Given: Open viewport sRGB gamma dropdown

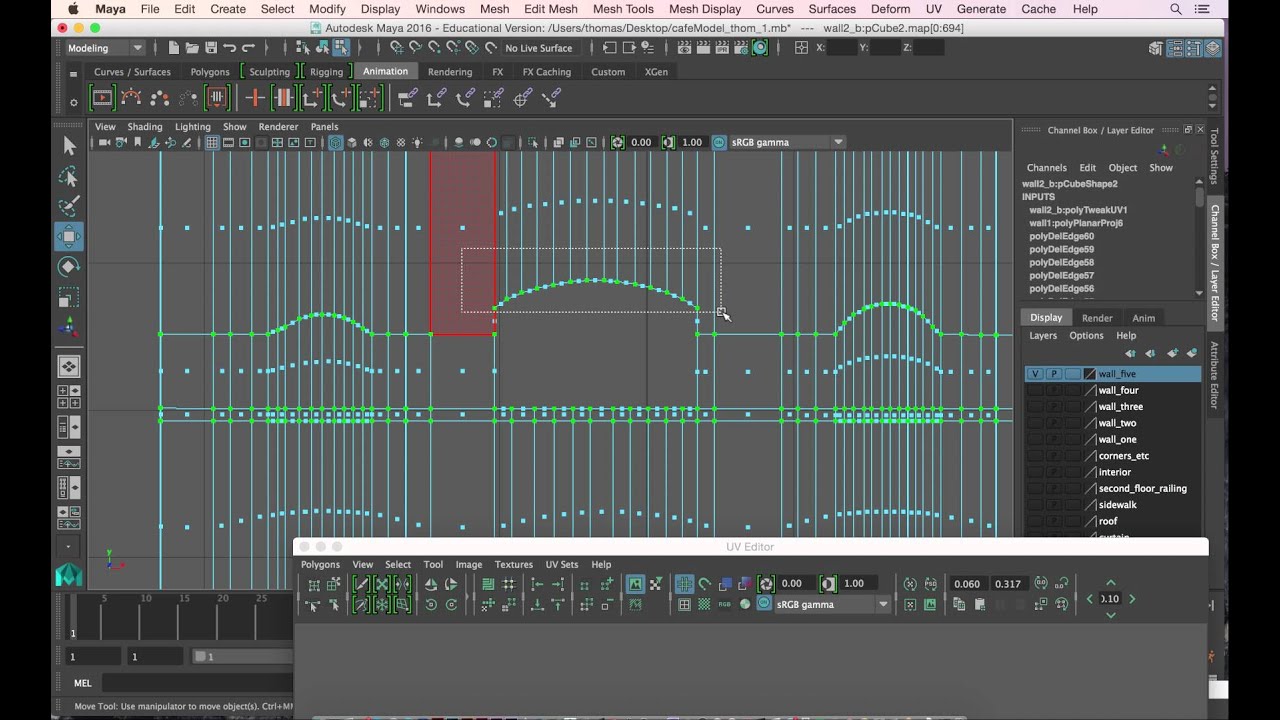Looking at the screenshot, I should point(788,142).
